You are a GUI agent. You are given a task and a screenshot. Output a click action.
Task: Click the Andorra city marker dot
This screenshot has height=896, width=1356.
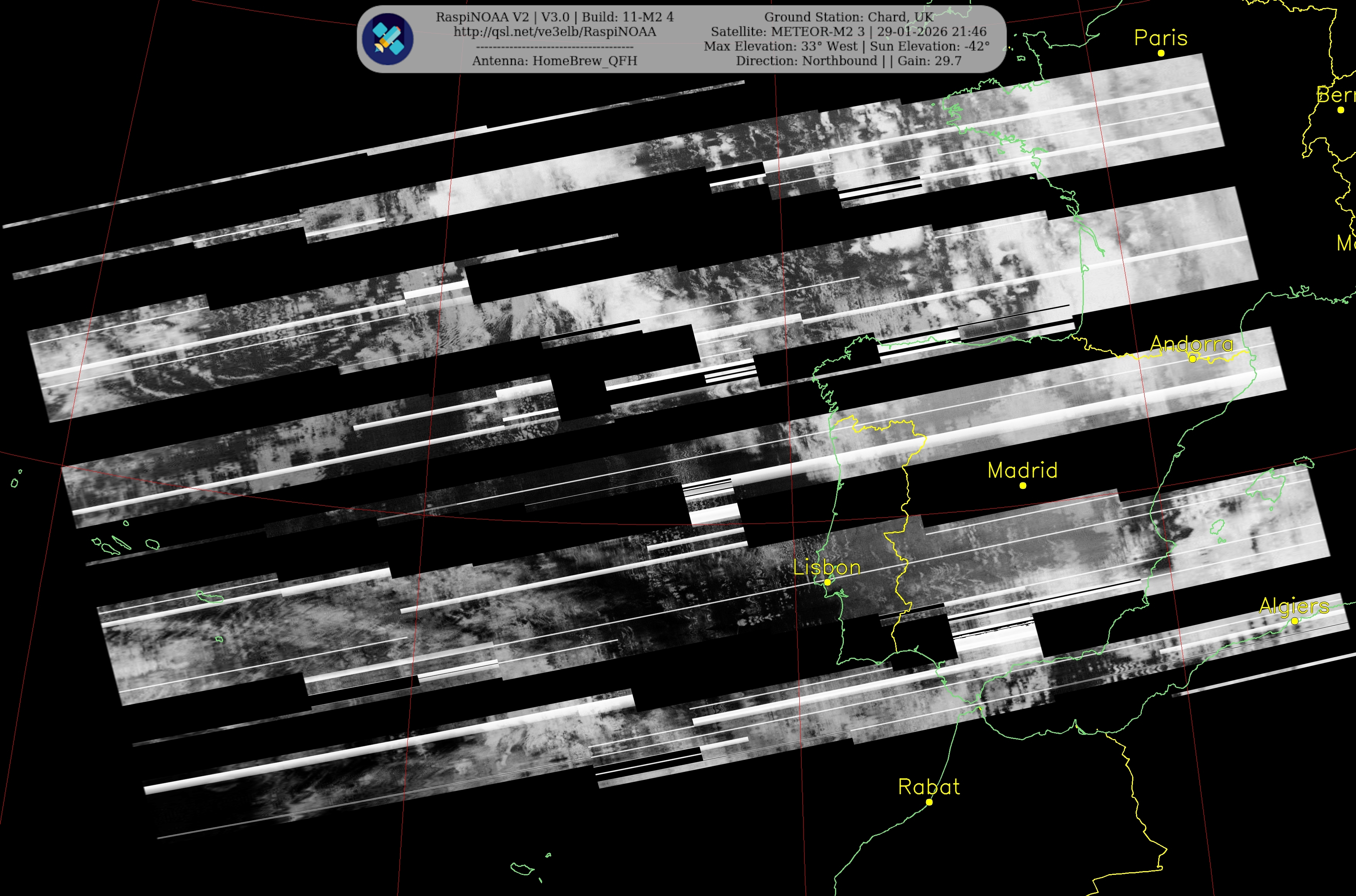click(1192, 359)
